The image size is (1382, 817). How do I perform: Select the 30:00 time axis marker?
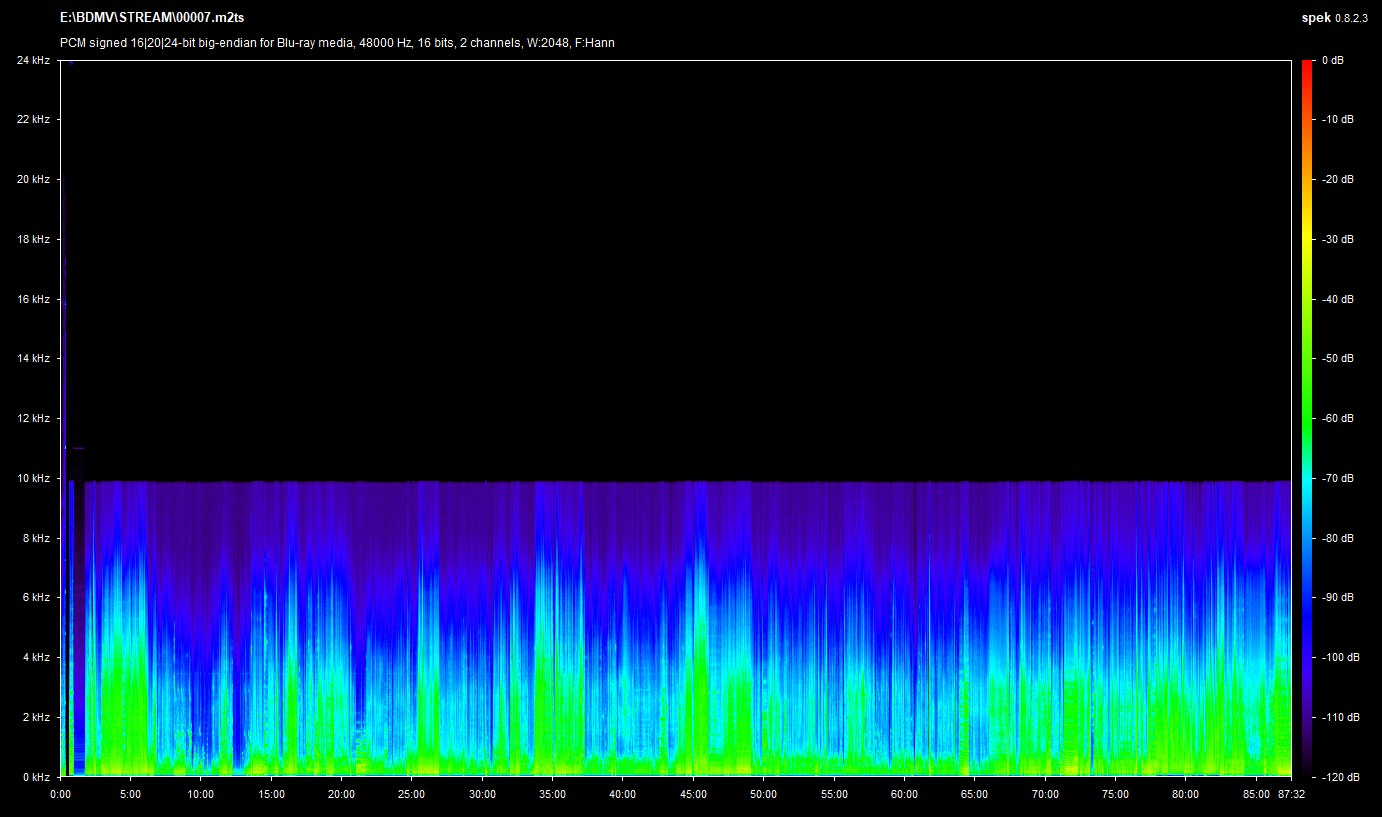click(482, 795)
